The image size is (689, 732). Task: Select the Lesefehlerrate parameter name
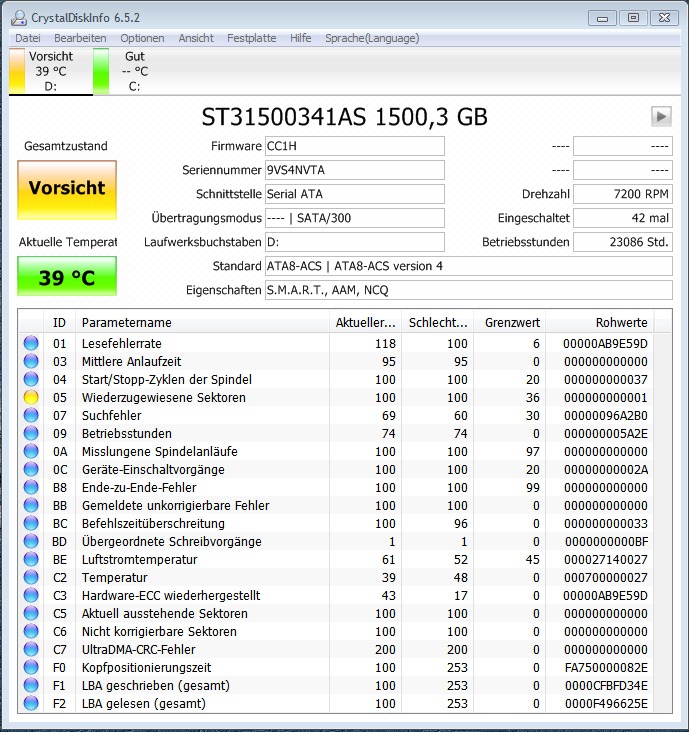122,344
